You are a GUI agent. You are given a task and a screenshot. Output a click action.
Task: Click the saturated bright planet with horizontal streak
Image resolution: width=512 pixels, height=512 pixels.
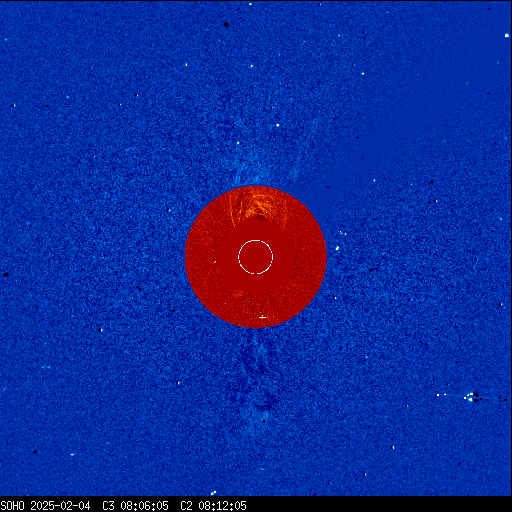point(472,397)
